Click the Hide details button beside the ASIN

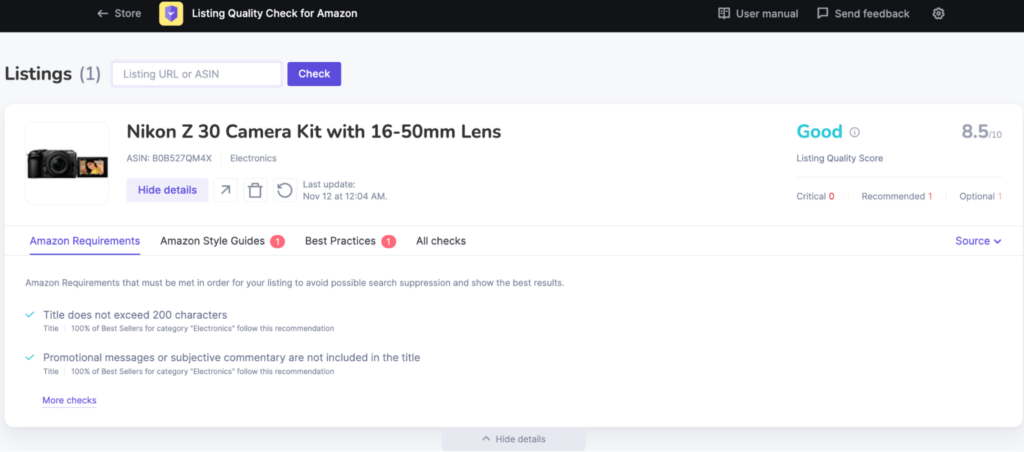point(167,190)
